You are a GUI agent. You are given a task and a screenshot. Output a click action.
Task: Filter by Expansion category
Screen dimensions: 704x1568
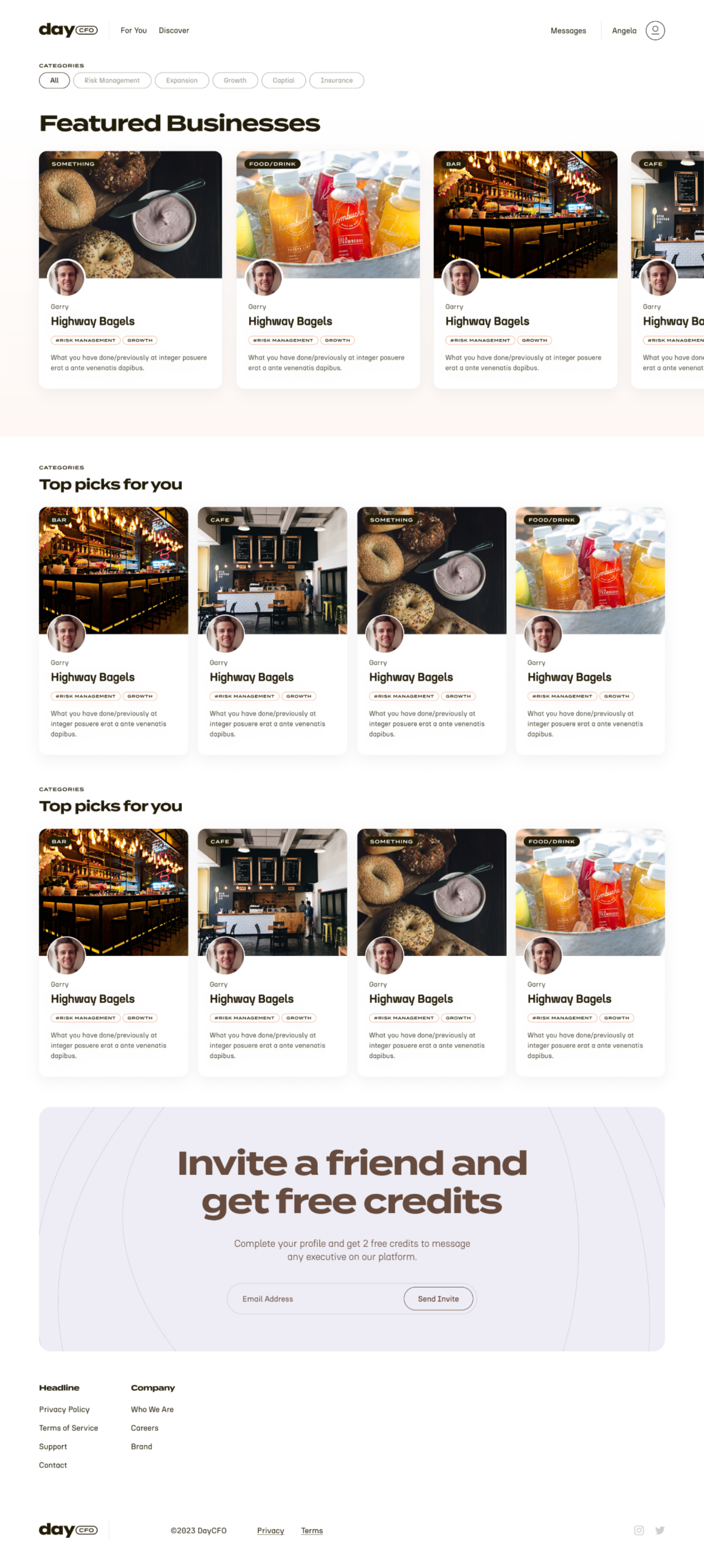click(182, 80)
